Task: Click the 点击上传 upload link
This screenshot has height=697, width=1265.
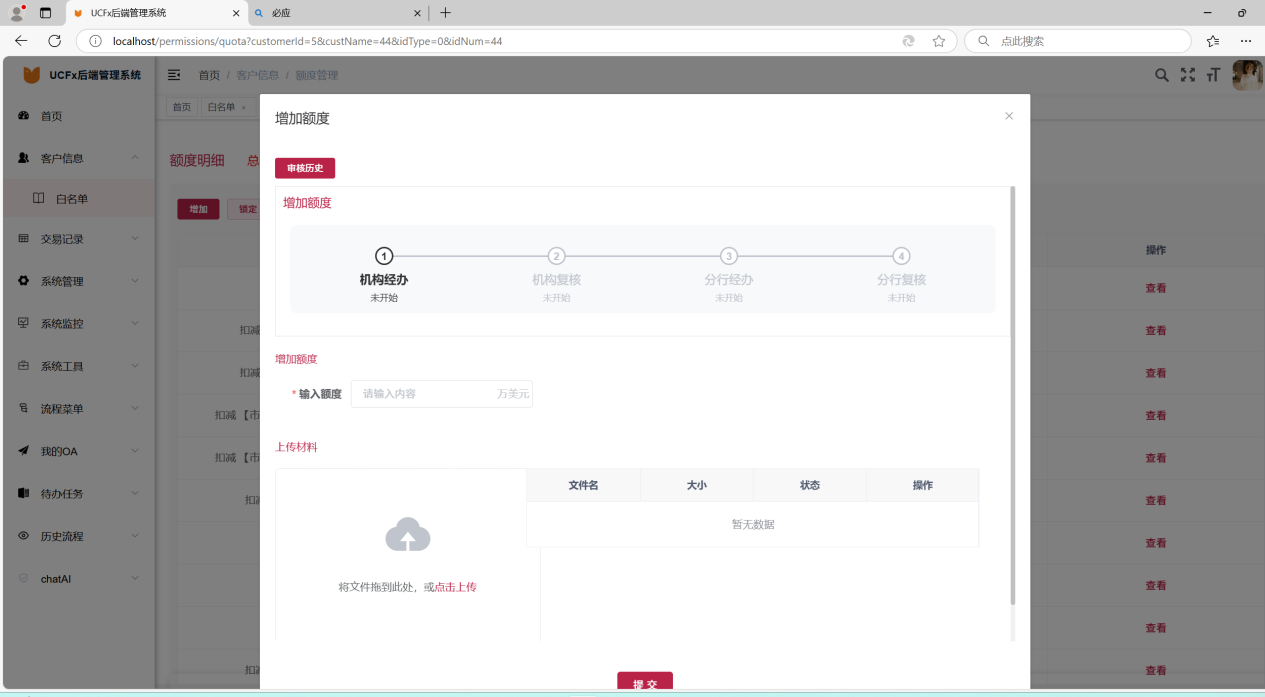Action: click(x=455, y=587)
